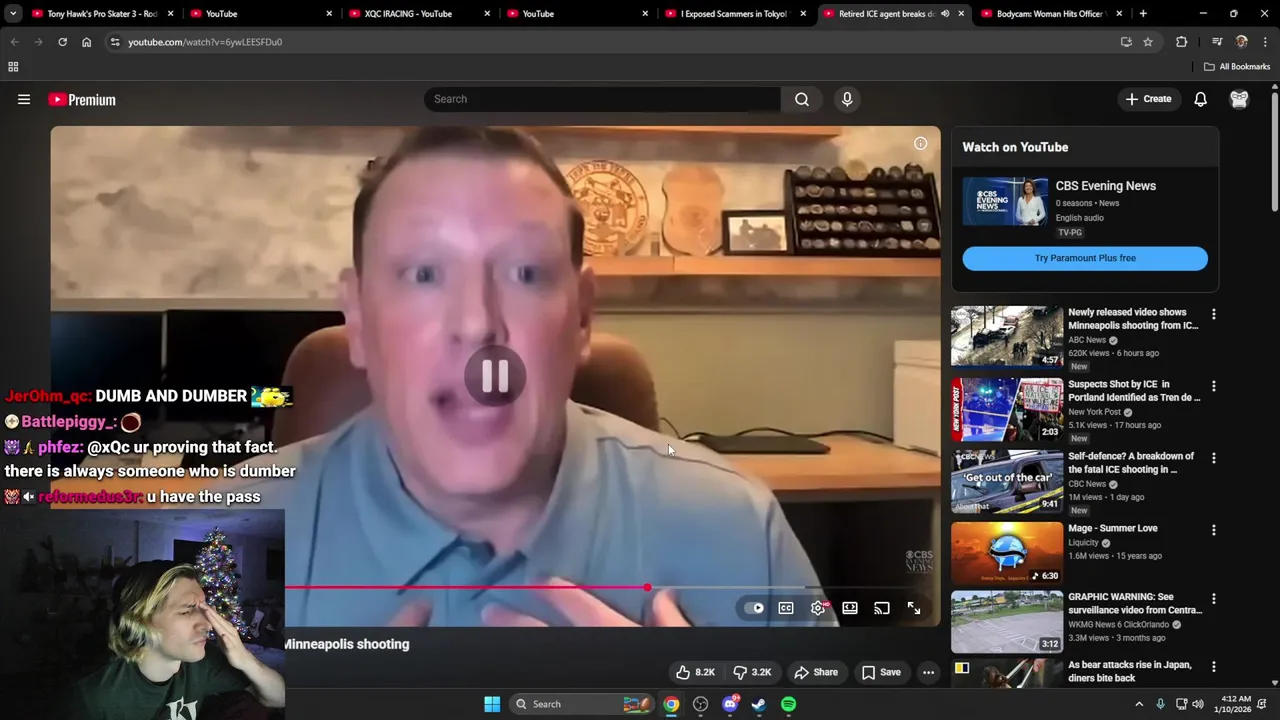Cast the video to a TV
The width and height of the screenshot is (1280, 720).
coord(882,608)
